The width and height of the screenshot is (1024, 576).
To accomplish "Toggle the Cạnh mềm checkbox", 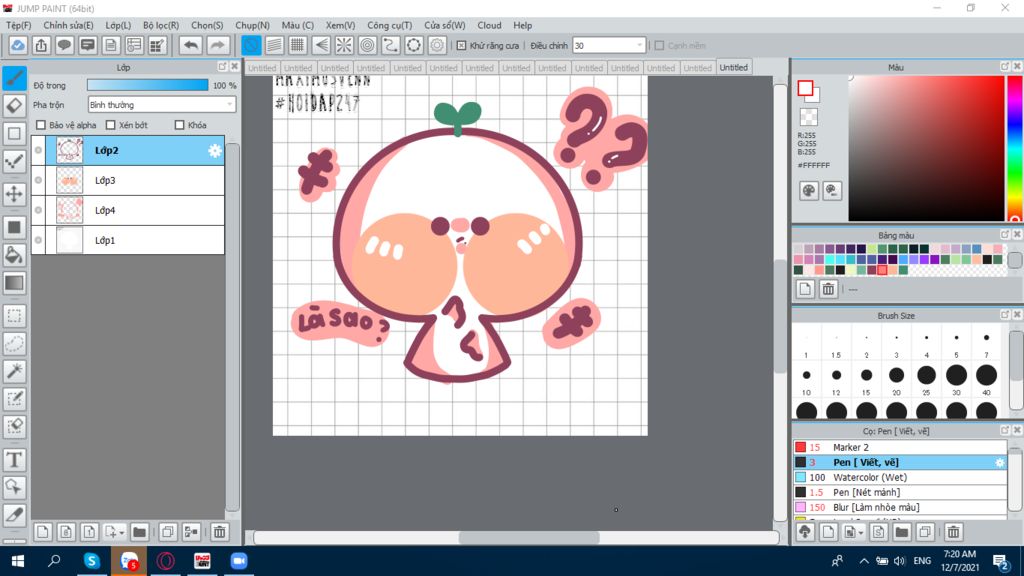I will [660, 46].
